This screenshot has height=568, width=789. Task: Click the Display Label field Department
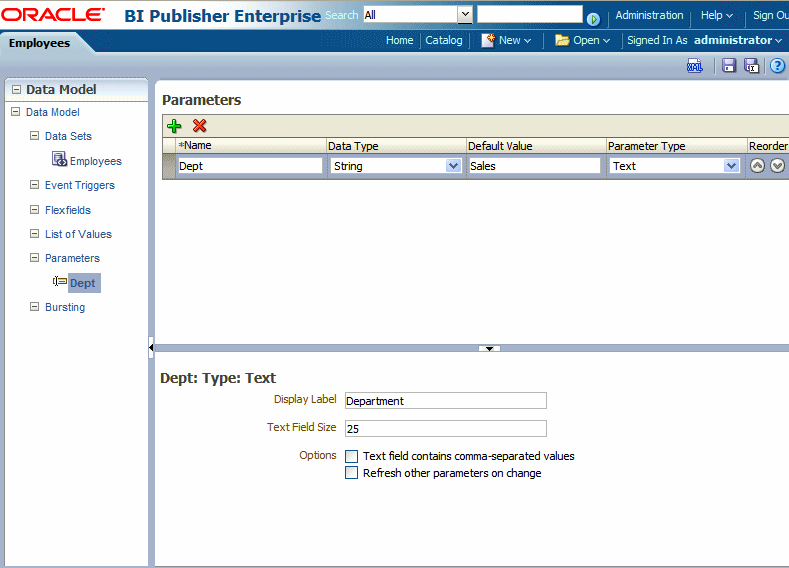coord(446,401)
